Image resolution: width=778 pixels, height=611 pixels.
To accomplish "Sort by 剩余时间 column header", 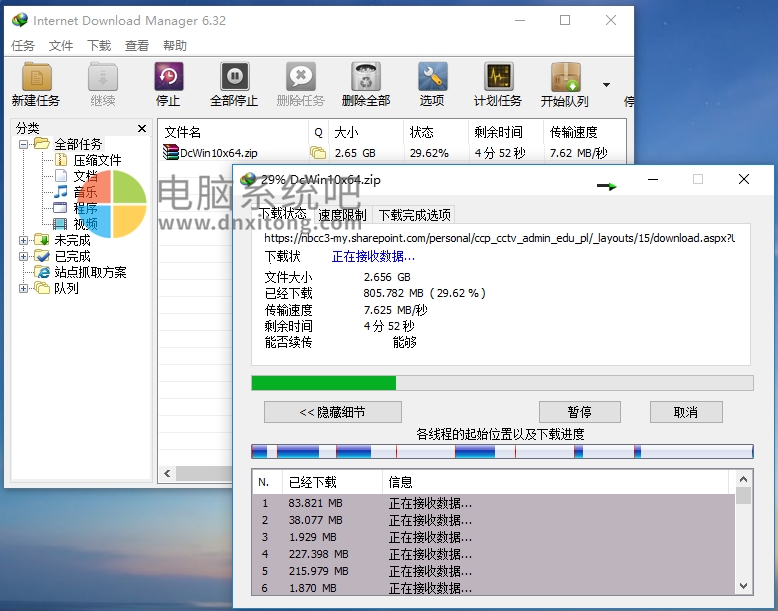I will click(x=506, y=132).
